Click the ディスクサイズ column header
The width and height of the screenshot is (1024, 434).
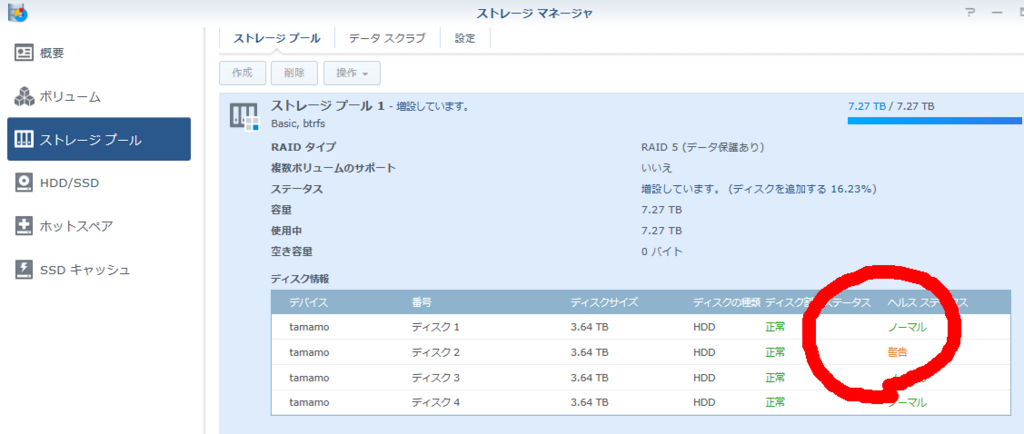pyautogui.click(x=604, y=303)
